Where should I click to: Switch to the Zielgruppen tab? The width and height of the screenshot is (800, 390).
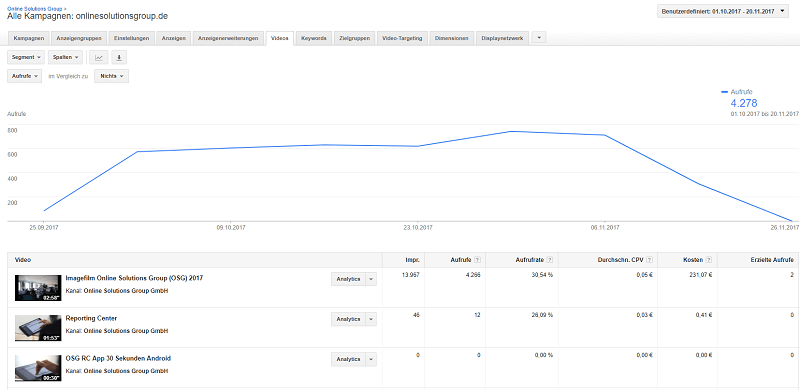(355, 38)
